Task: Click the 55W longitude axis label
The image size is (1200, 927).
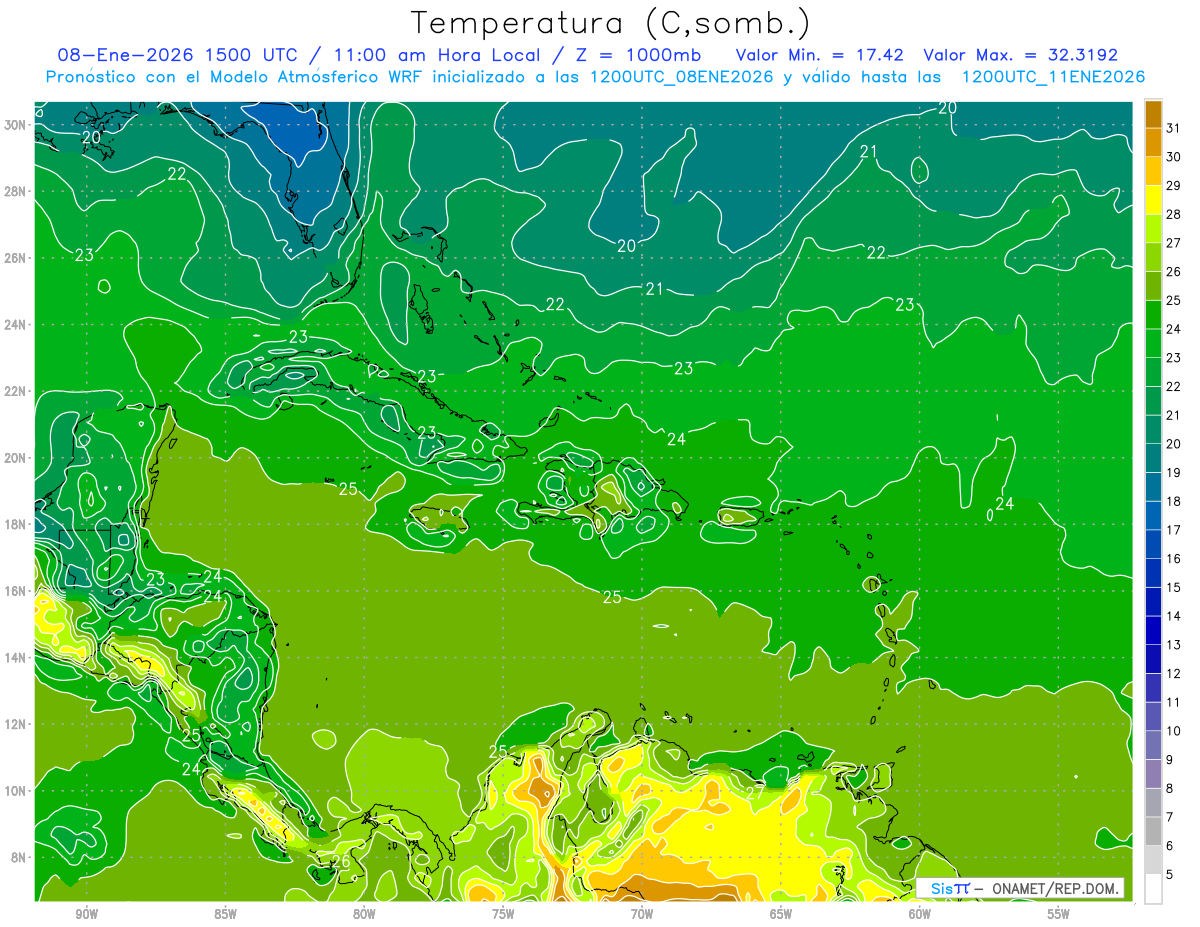Action: click(x=1058, y=914)
